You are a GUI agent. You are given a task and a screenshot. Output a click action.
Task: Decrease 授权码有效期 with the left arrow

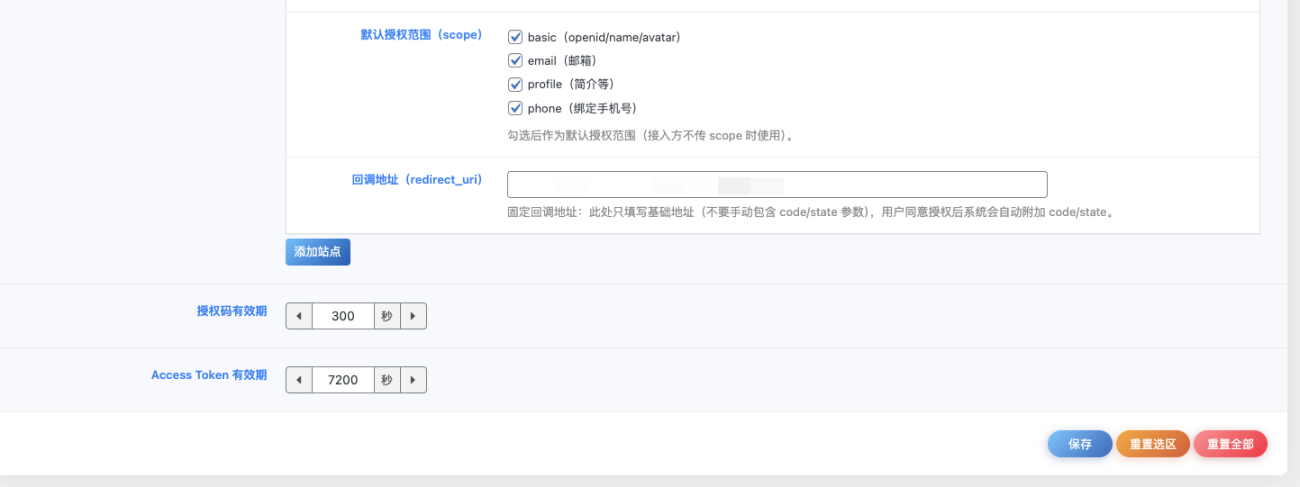299,316
